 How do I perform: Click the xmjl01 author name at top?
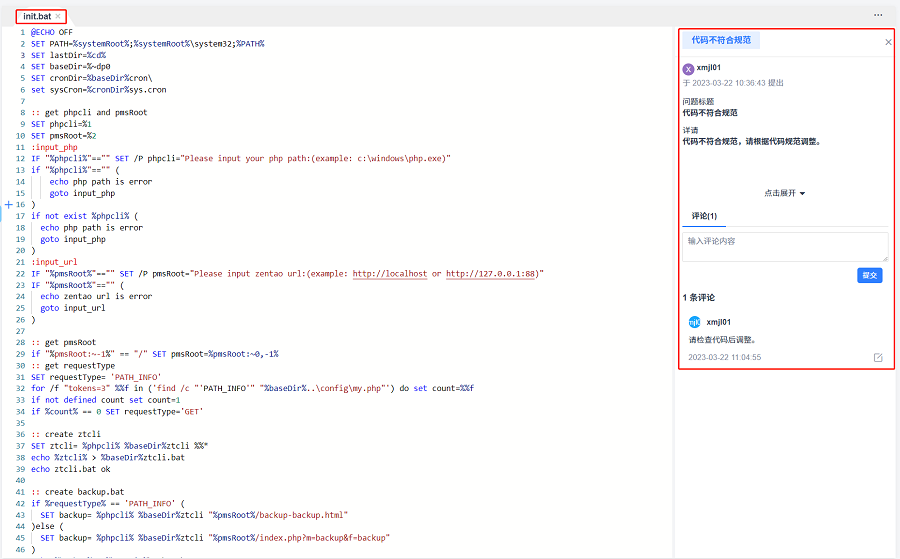coord(709,68)
